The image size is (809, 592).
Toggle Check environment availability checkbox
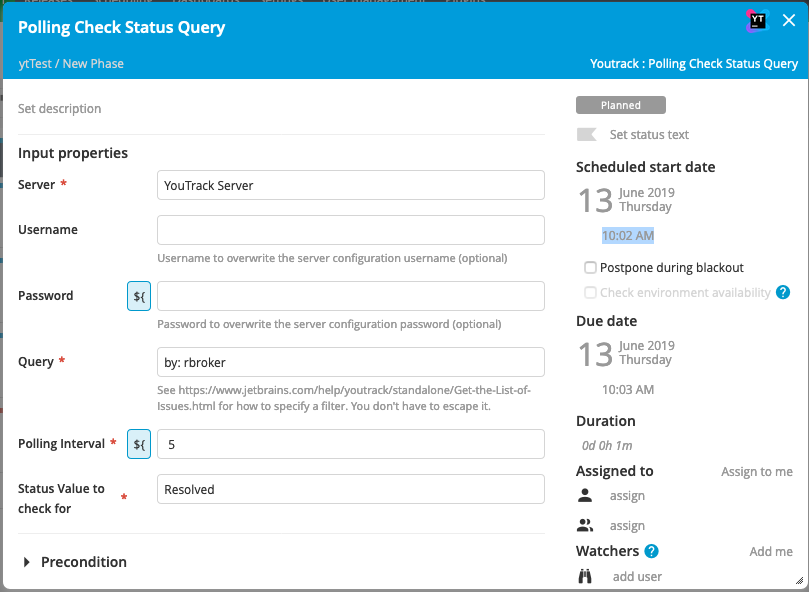pos(590,293)
